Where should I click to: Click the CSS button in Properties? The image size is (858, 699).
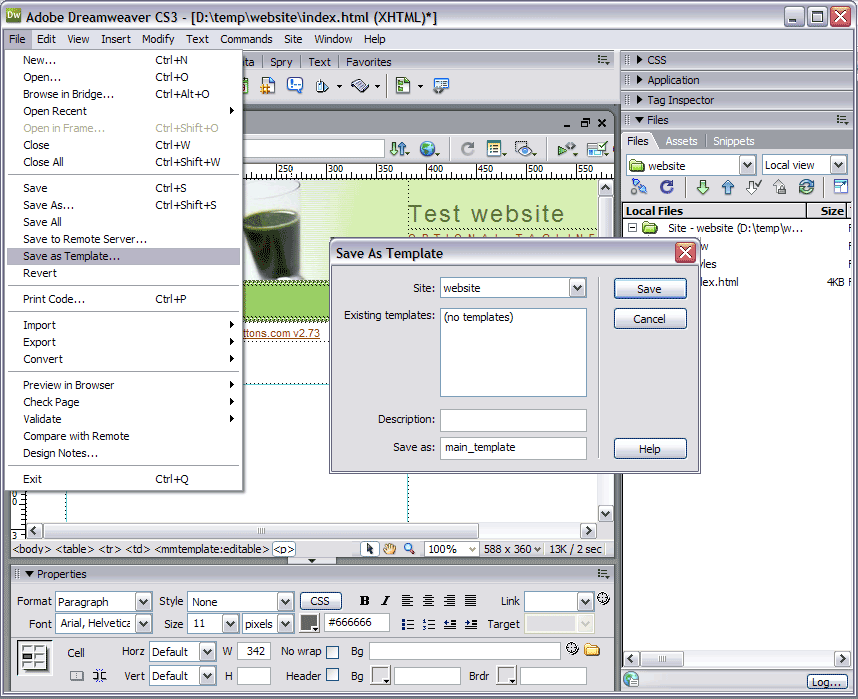pos(320,601)
